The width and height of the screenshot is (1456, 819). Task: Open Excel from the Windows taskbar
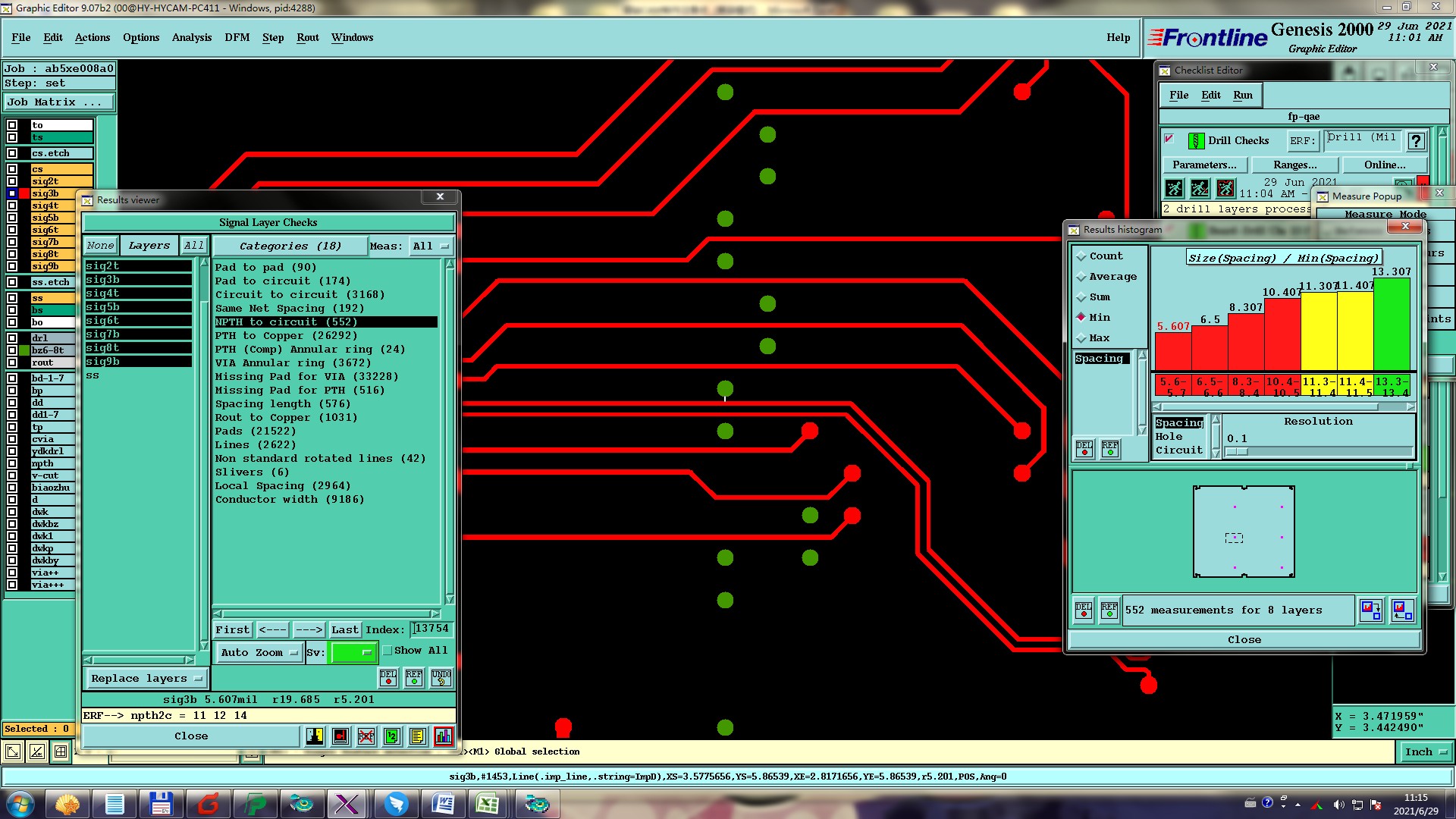(x=487, y=804)
